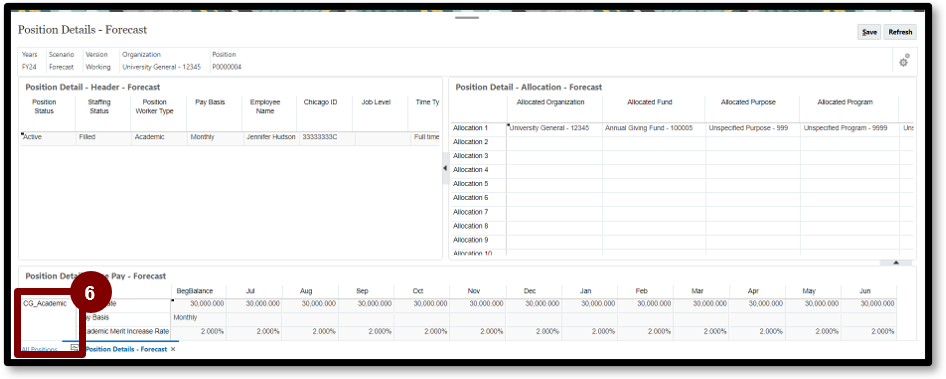Open the Scenario Forecast selector
Screen dimensions: 946x379
[x=62, y=61]
